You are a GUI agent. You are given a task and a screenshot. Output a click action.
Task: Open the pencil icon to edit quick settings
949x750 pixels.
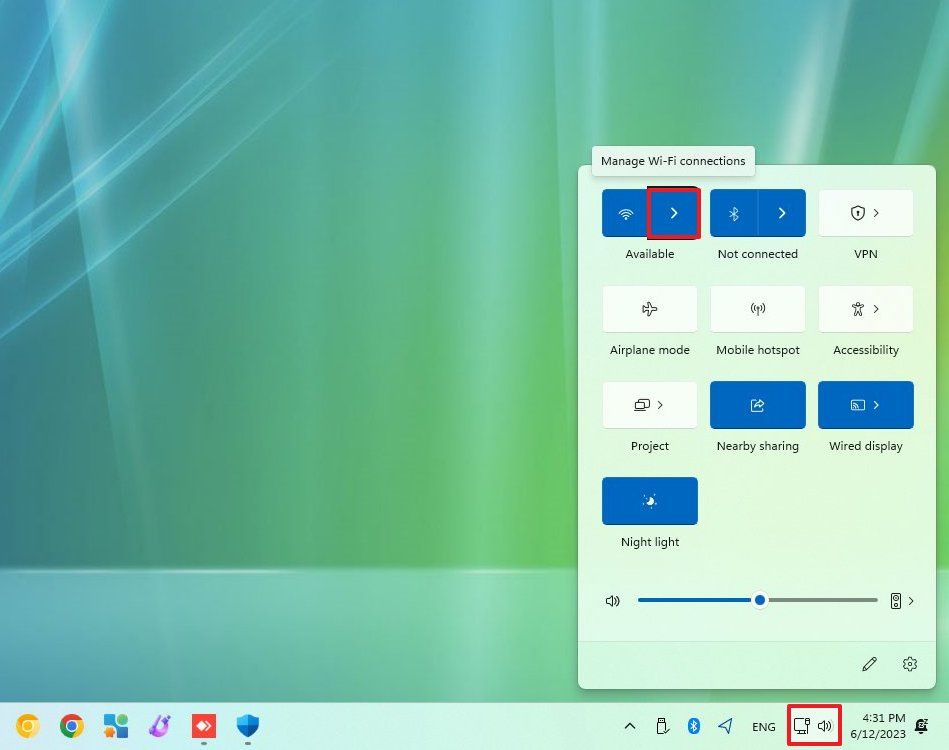(x=869, y=663)
